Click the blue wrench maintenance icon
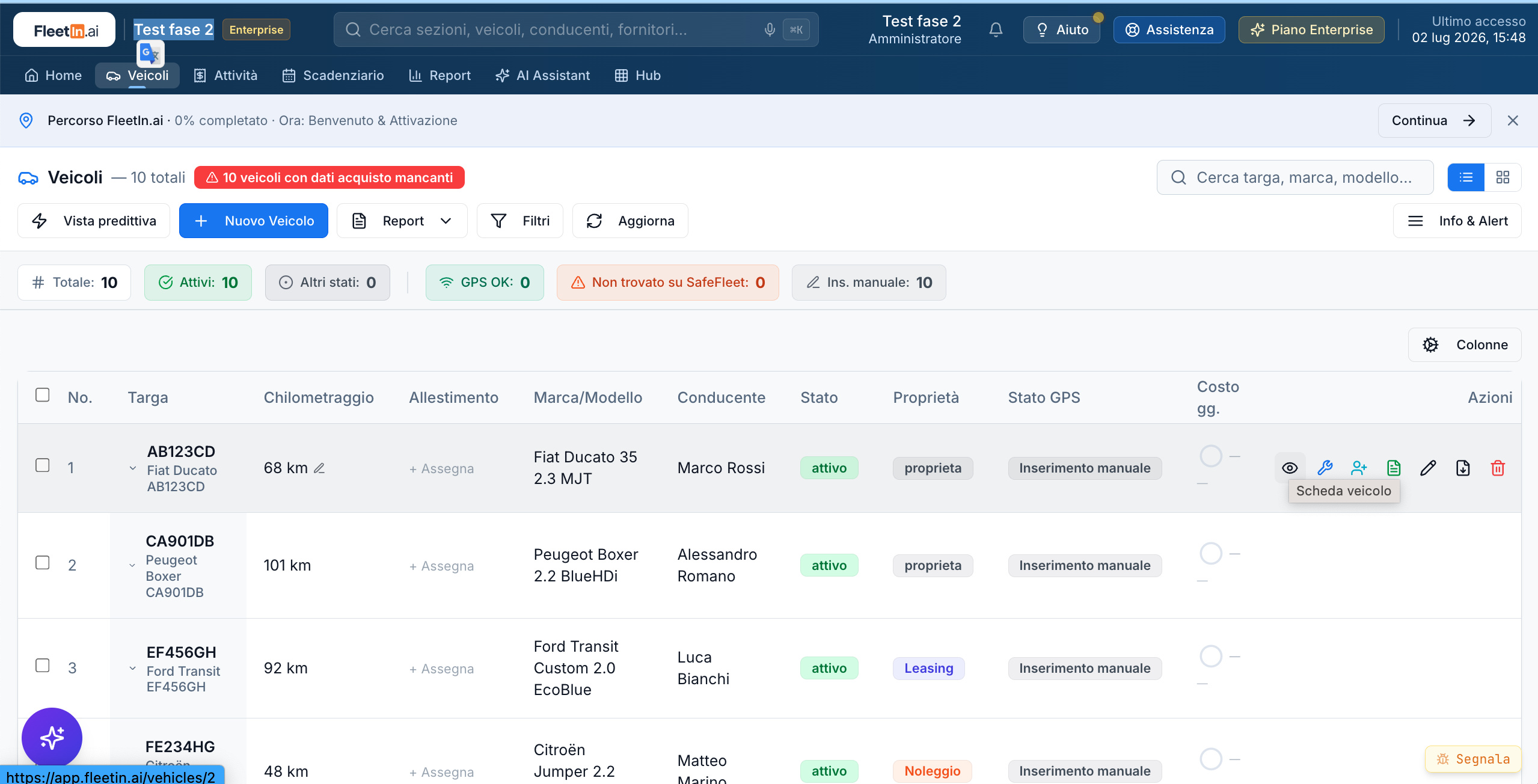Viewport: 1538px width, 784px height. [1325, 468]
